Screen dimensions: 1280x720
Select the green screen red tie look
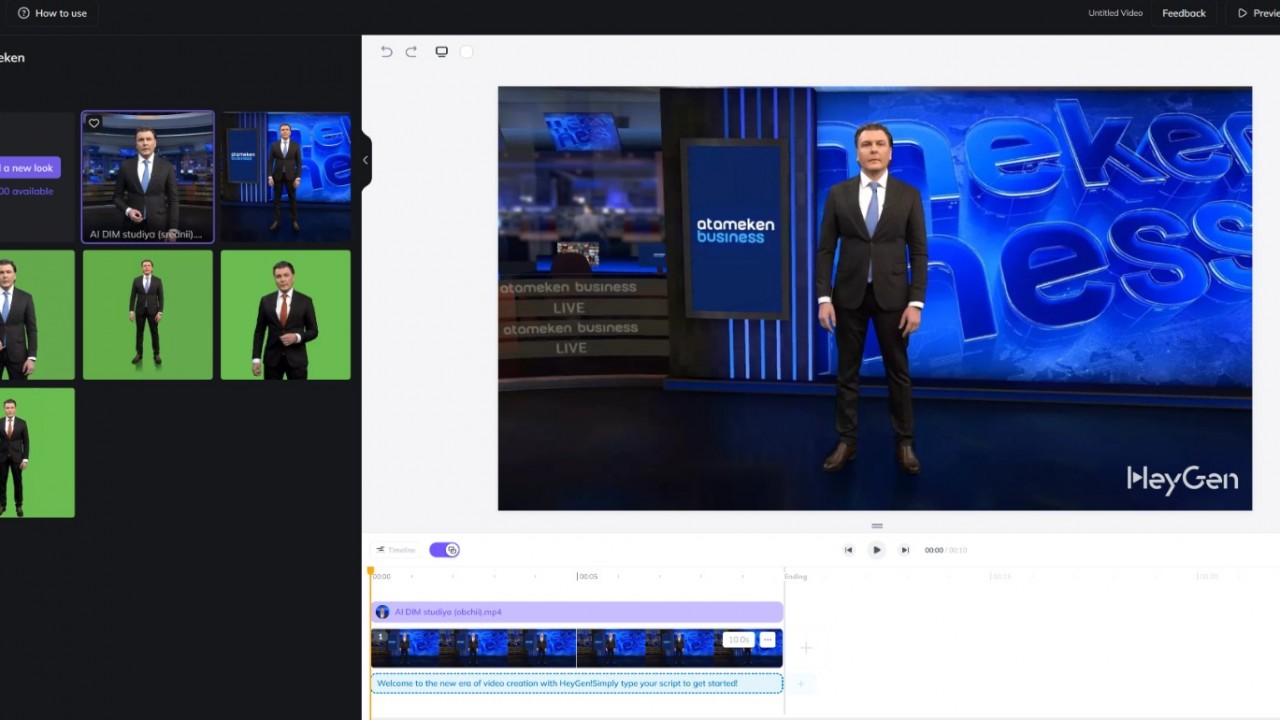pos(286,315)
